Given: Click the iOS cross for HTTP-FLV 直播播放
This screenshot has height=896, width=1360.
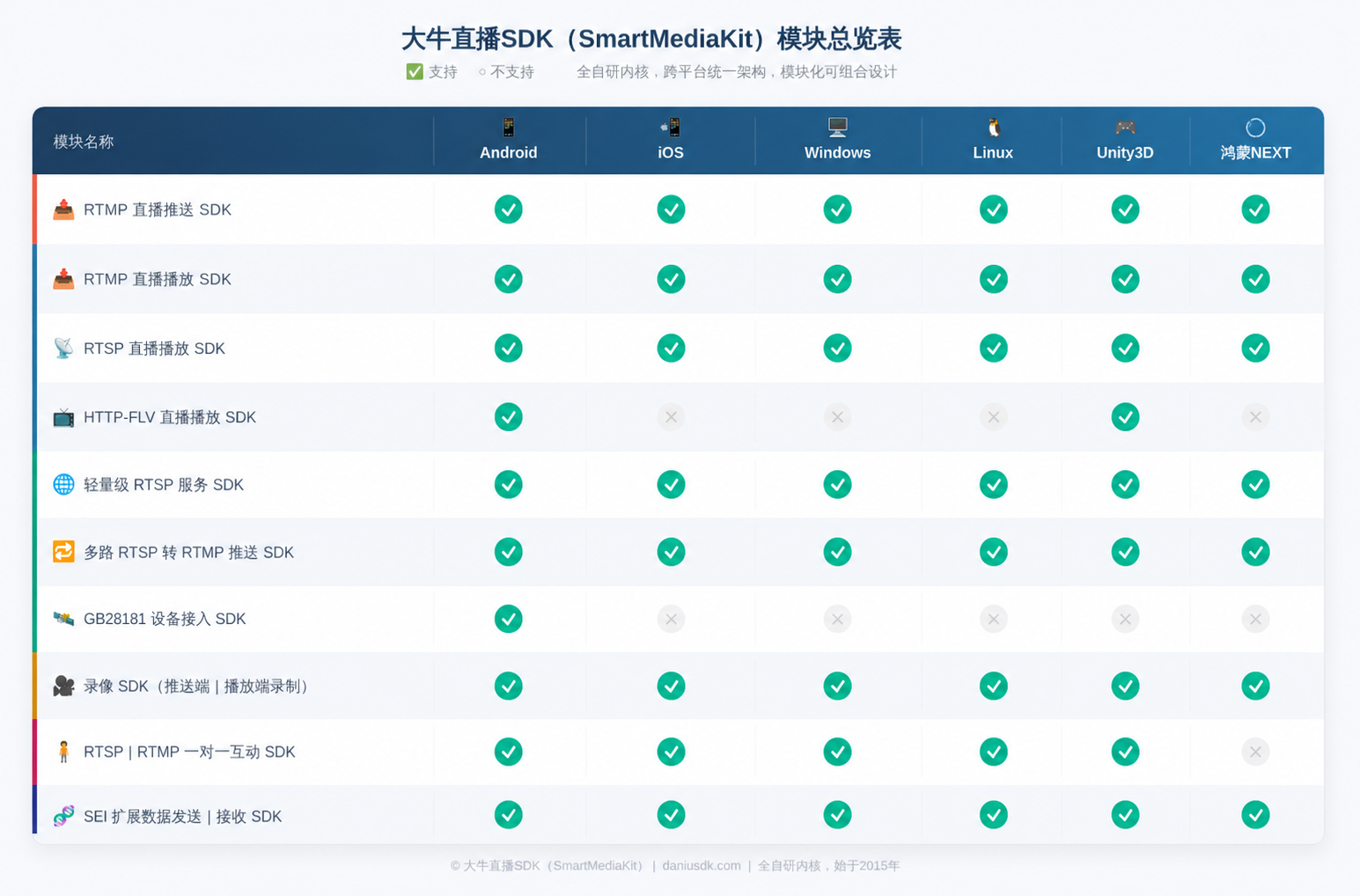Looking at the screenshot, I should tap(671, 417).
